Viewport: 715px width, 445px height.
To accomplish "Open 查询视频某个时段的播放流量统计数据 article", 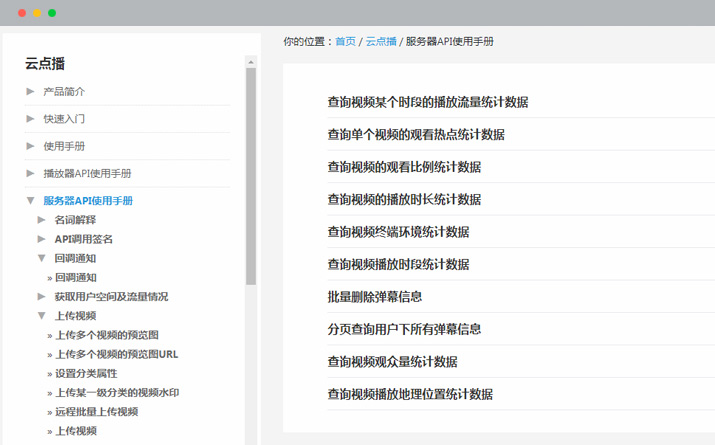I will pyautogui.click(x=428, y=102).
